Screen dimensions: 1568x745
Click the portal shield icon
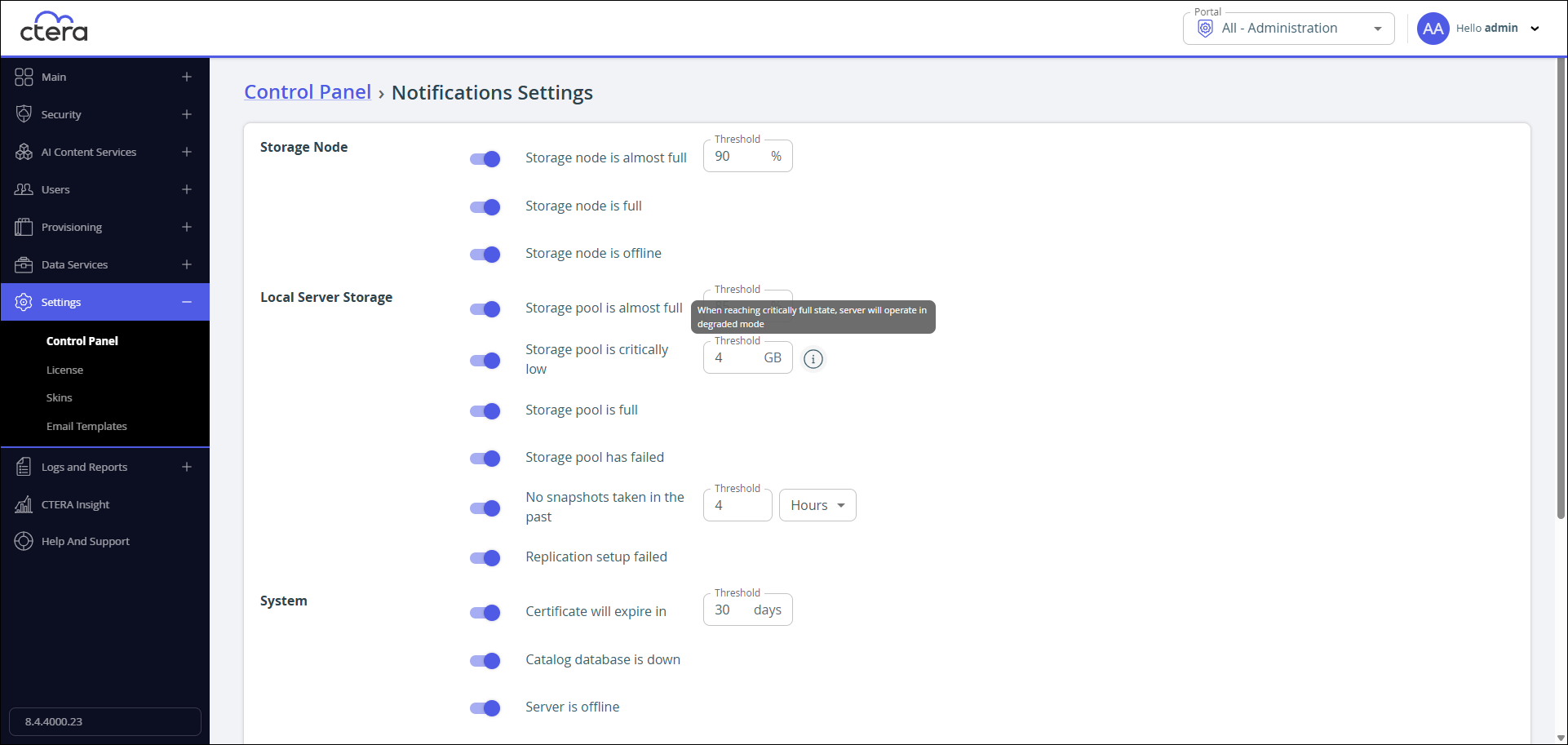[1205, 29]
